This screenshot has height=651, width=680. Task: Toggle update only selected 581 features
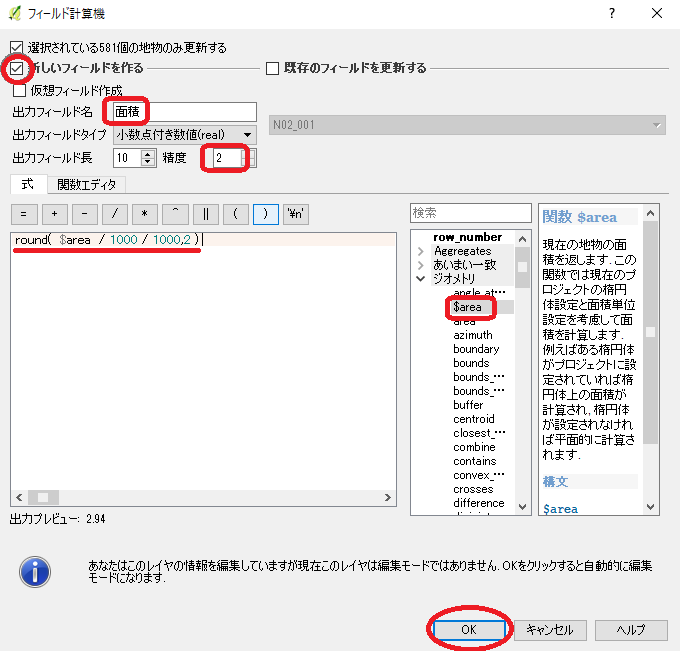click(16, 47)
